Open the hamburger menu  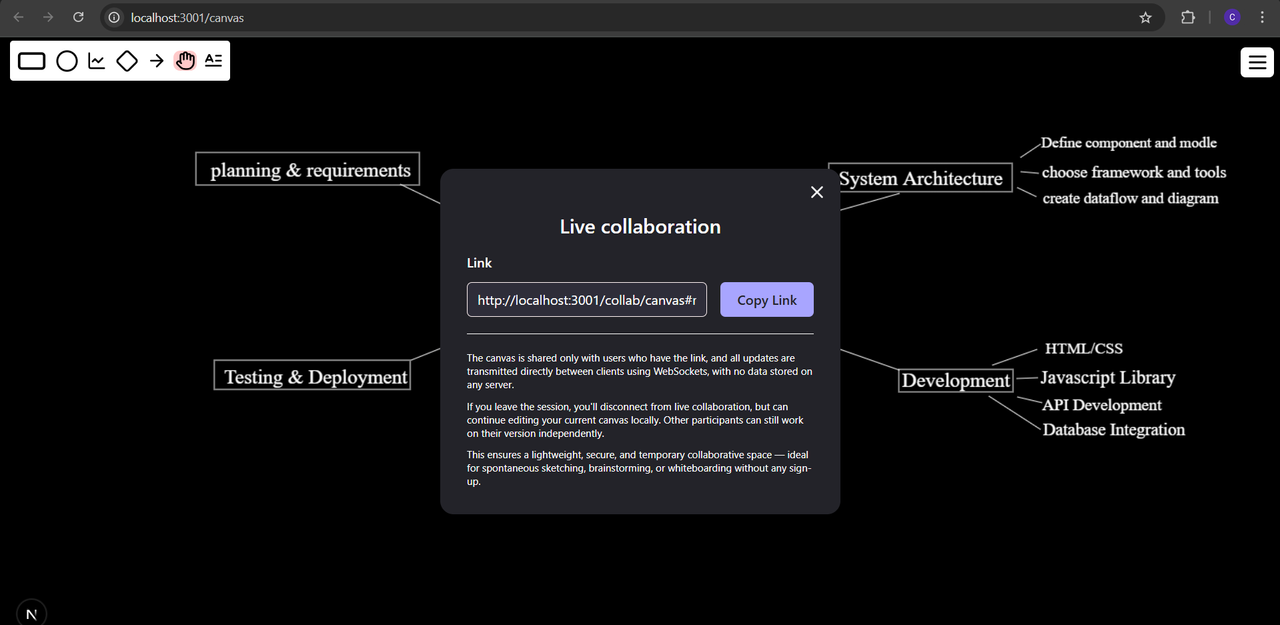click(x=1256, y=62)
